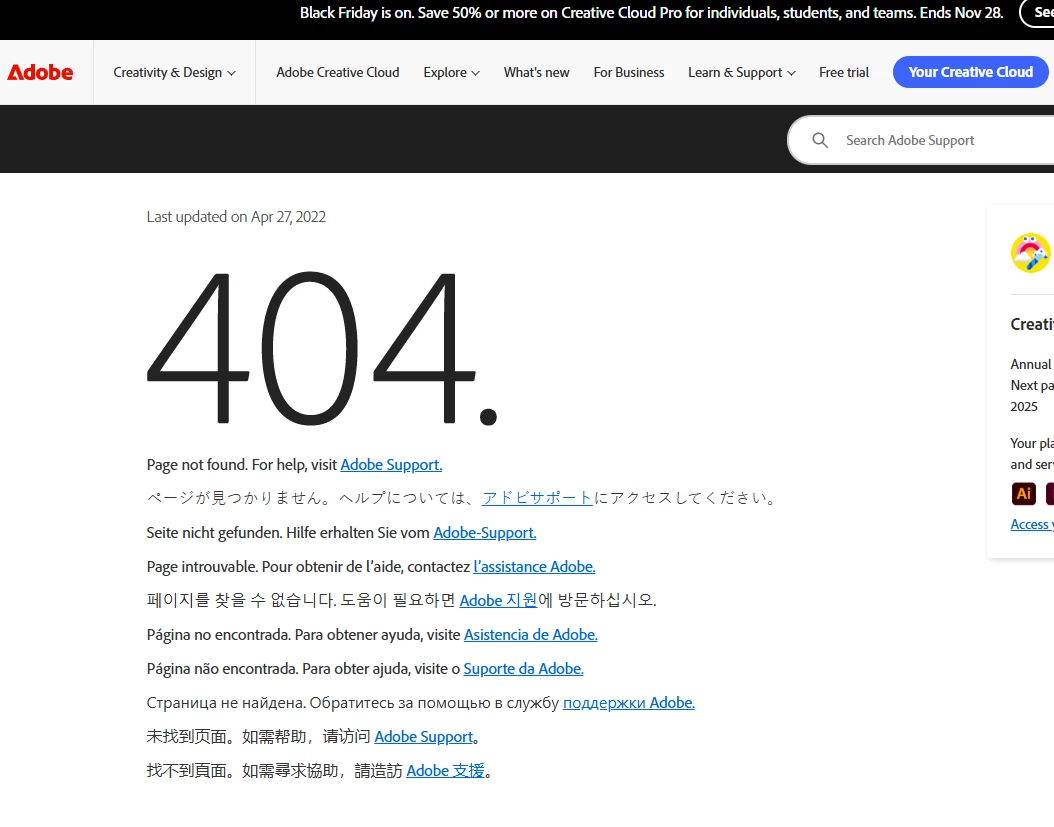Click the colorful Creative Cloud avatar icon

pyautogui.click(x=1030, y=253)
